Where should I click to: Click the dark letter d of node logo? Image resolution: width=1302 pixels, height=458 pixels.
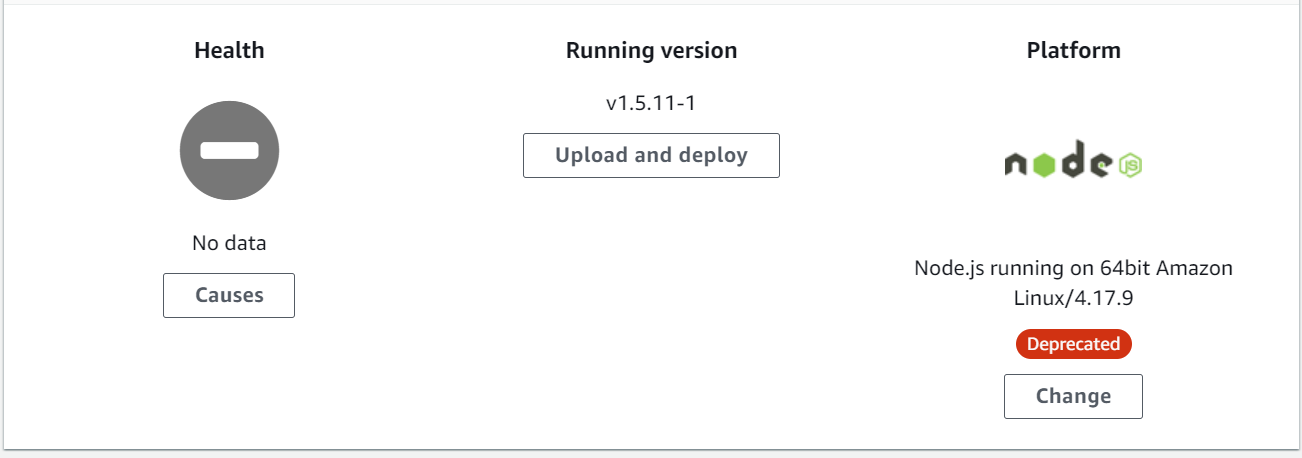[x=1073, y=159]
